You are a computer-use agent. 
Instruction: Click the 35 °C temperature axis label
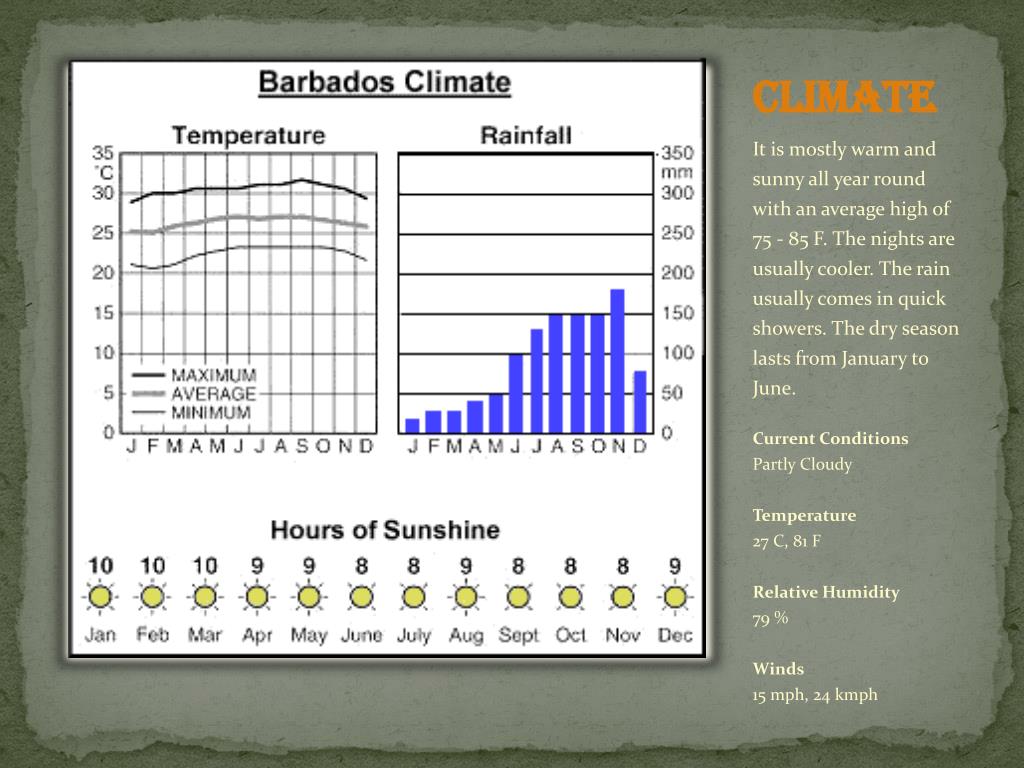tap(103, 153)
